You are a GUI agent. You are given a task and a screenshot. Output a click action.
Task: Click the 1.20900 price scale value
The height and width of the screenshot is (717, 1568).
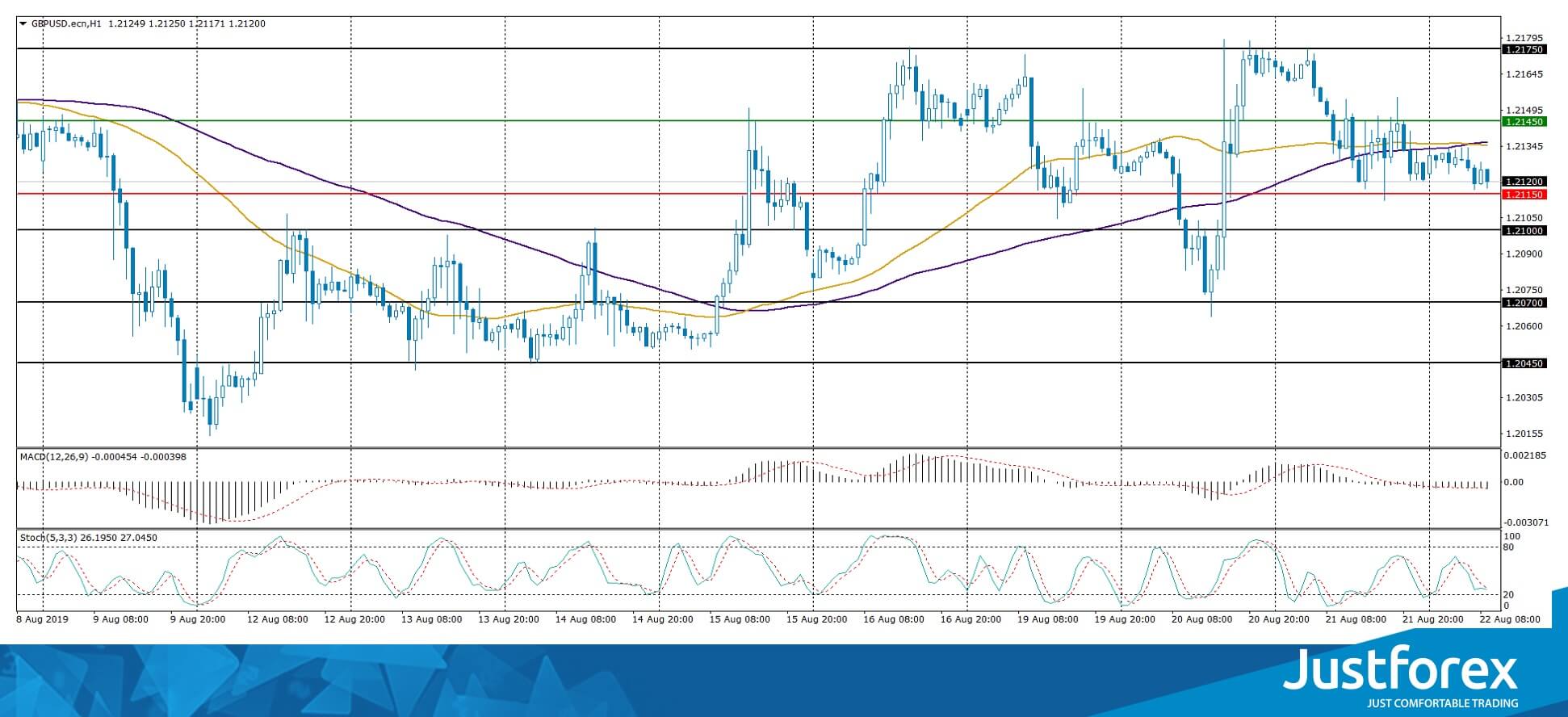1524,254
